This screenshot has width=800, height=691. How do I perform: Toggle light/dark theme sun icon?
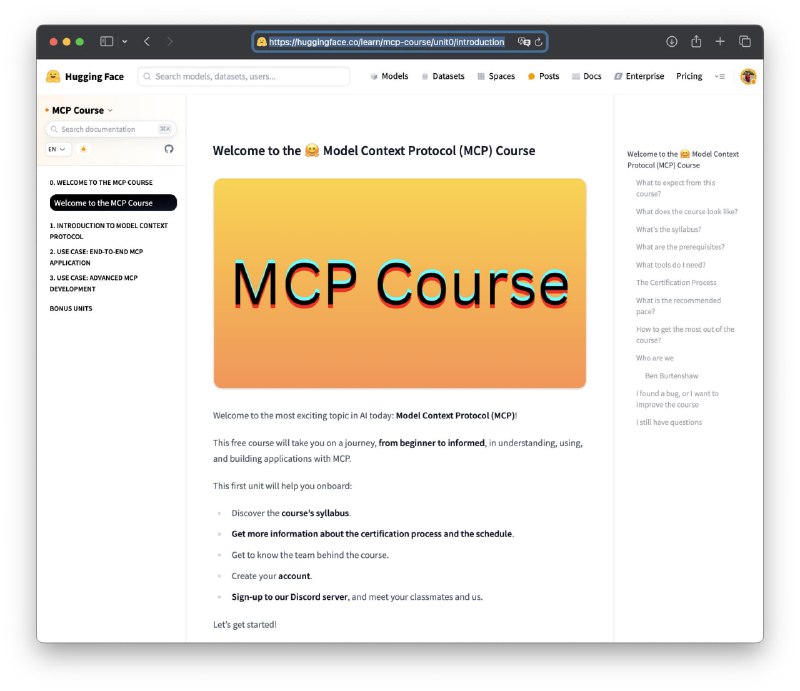point(83,149)
